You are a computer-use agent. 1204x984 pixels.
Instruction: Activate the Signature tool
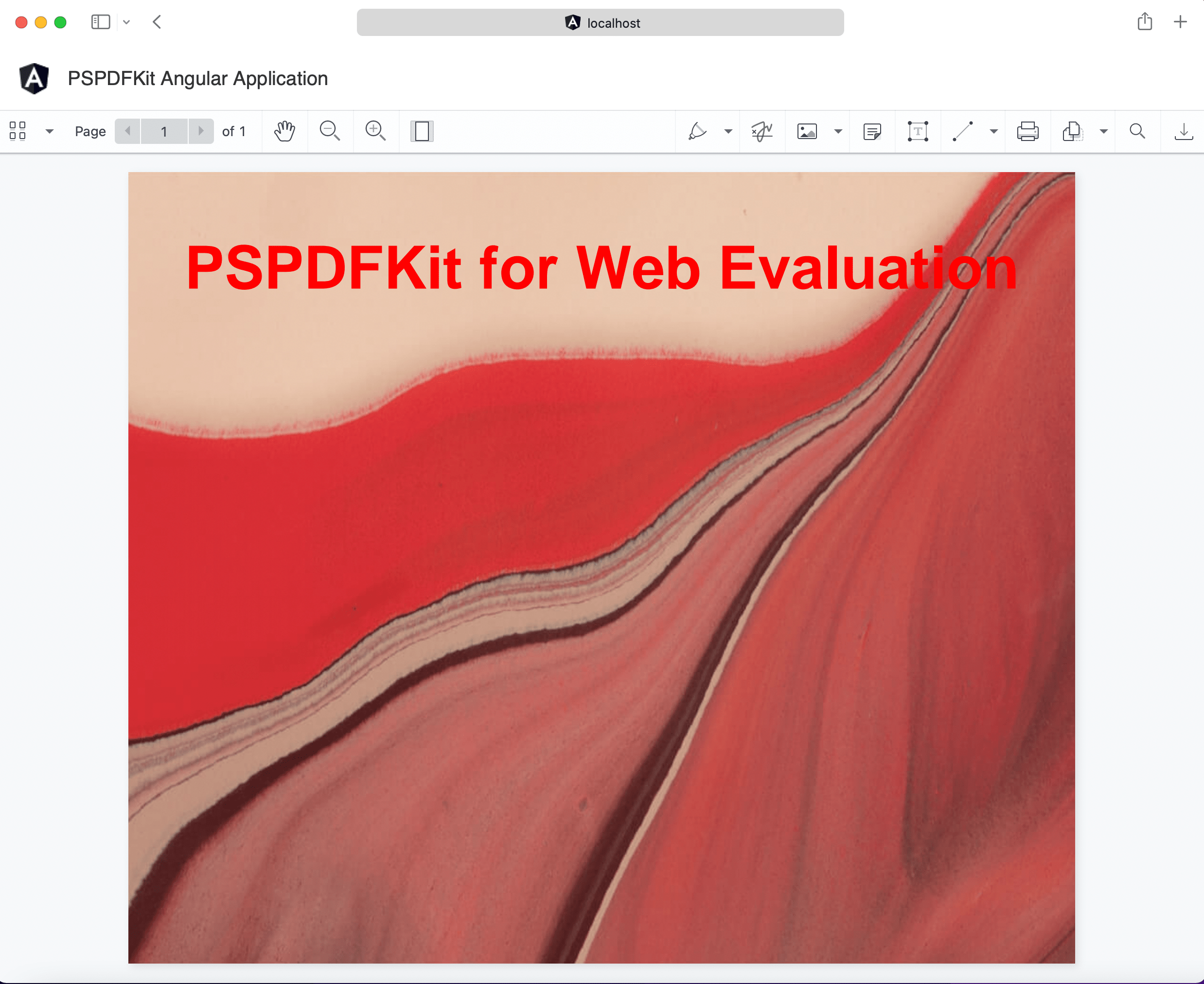761,131
